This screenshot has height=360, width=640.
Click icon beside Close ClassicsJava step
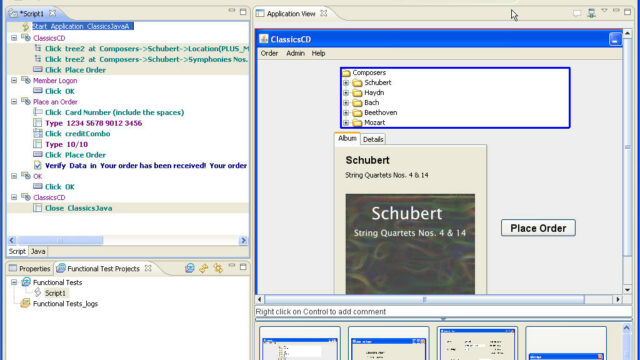[38, 208]
